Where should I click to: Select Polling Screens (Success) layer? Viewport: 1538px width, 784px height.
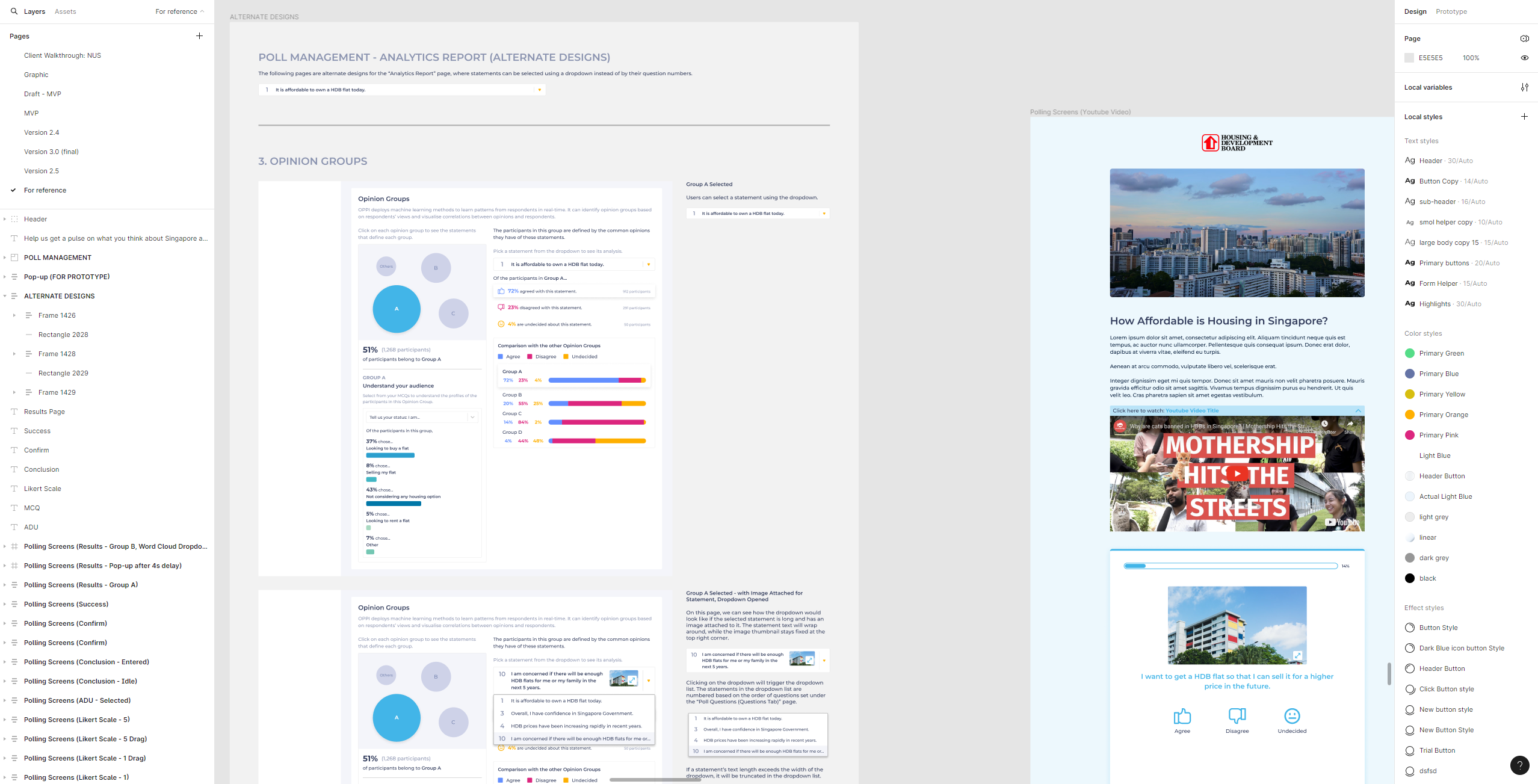[66, 604]
